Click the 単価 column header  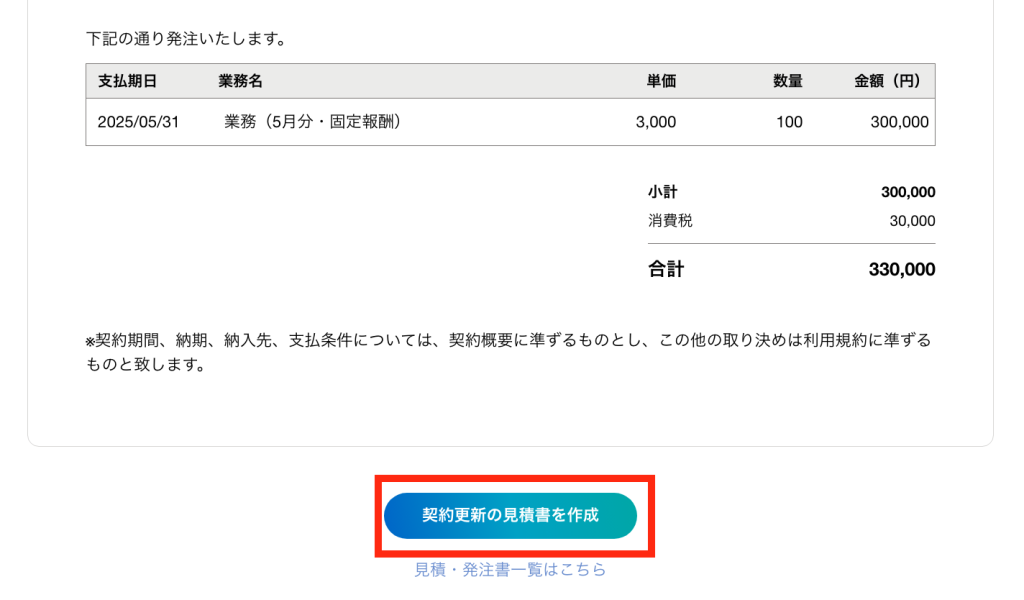pyautogui.click(x=661, y=81)
